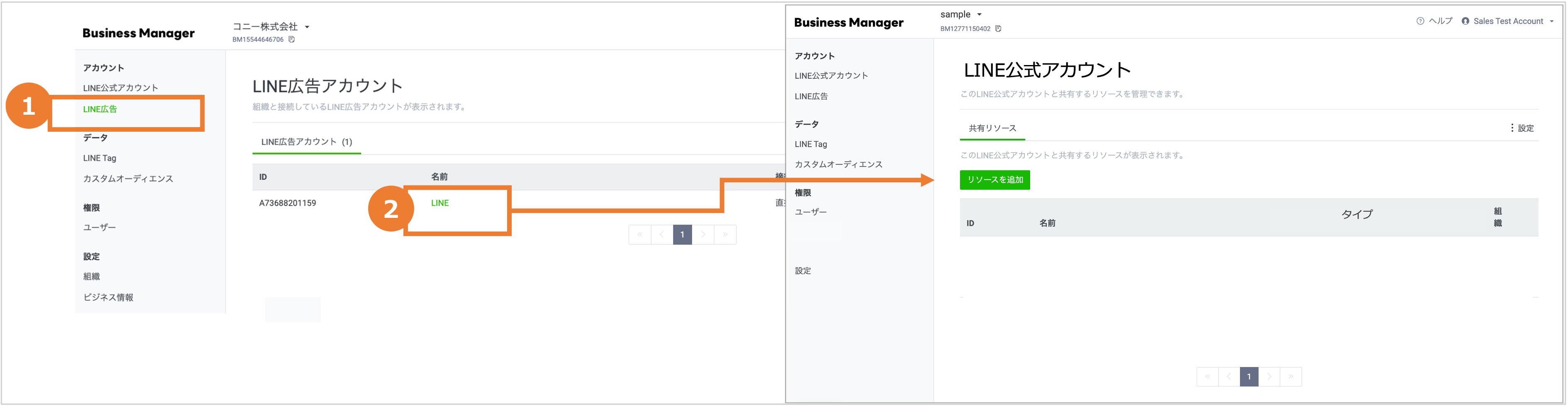
Task: Click タイプ column header in resource table
Action: tap(1357, 215)
